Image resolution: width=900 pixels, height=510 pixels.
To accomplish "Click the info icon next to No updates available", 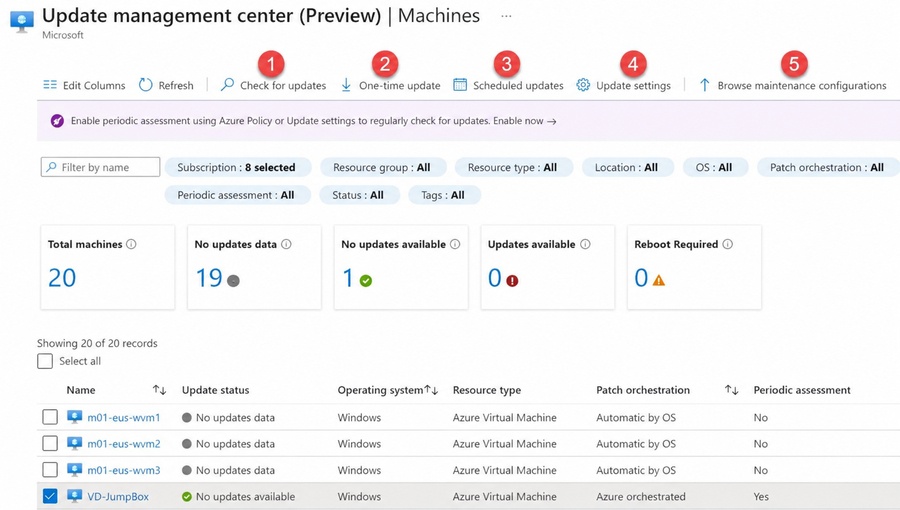I will [455, 244].
